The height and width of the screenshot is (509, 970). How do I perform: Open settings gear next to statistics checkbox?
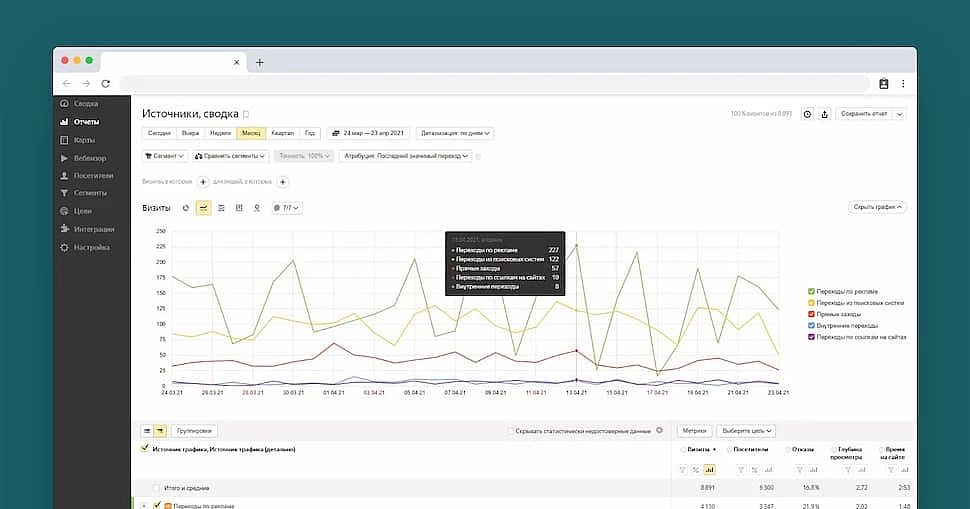[x=659, y=430]
